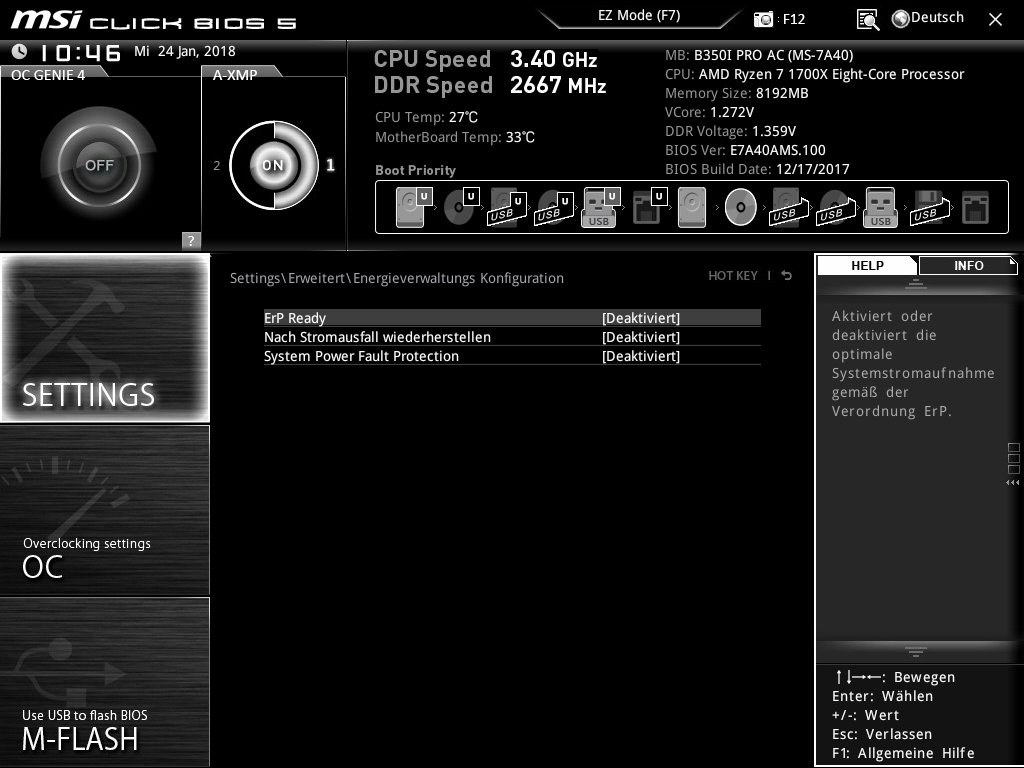This screenshot has width=1024, height=768.
Task: Select the UEFI USB key boot icon
Action: tap(600, 207)
